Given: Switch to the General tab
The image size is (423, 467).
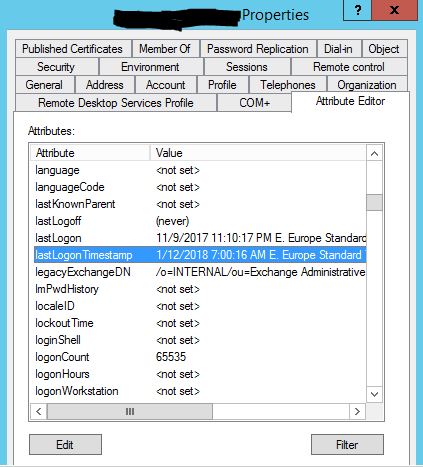Looking at the screenshot, I should tap(45, 85).
